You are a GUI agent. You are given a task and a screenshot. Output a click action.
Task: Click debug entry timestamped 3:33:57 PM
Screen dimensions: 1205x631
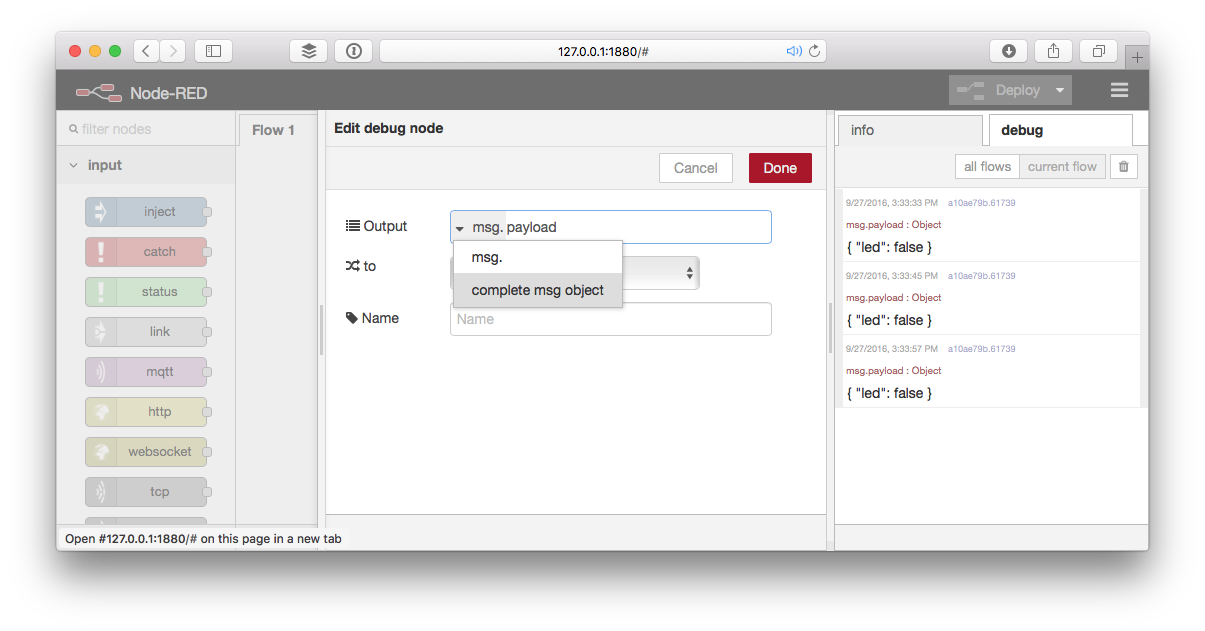[991, 372]
